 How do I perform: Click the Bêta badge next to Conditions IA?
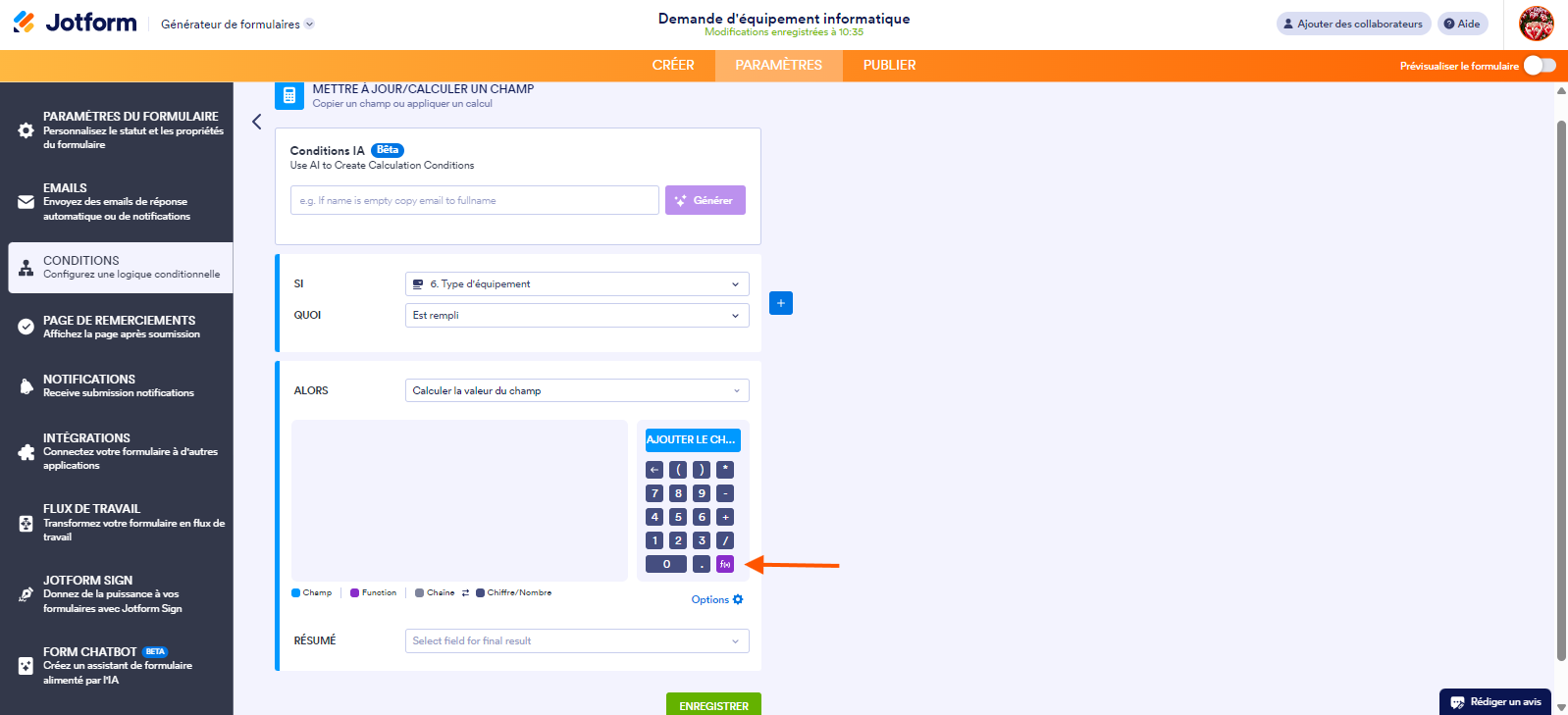[x=388, y=150]
